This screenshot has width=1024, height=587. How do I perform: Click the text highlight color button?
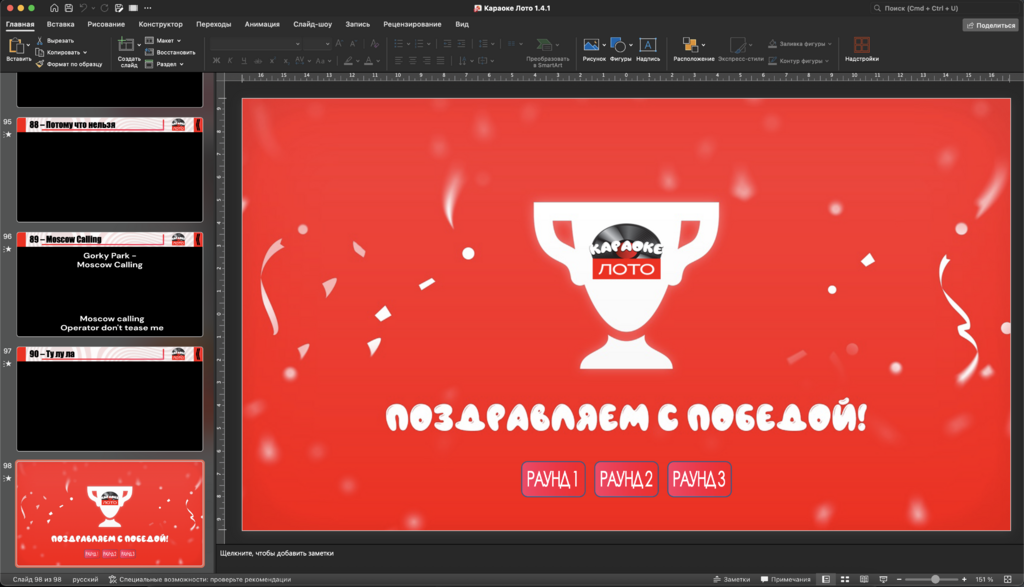(349, 61)
